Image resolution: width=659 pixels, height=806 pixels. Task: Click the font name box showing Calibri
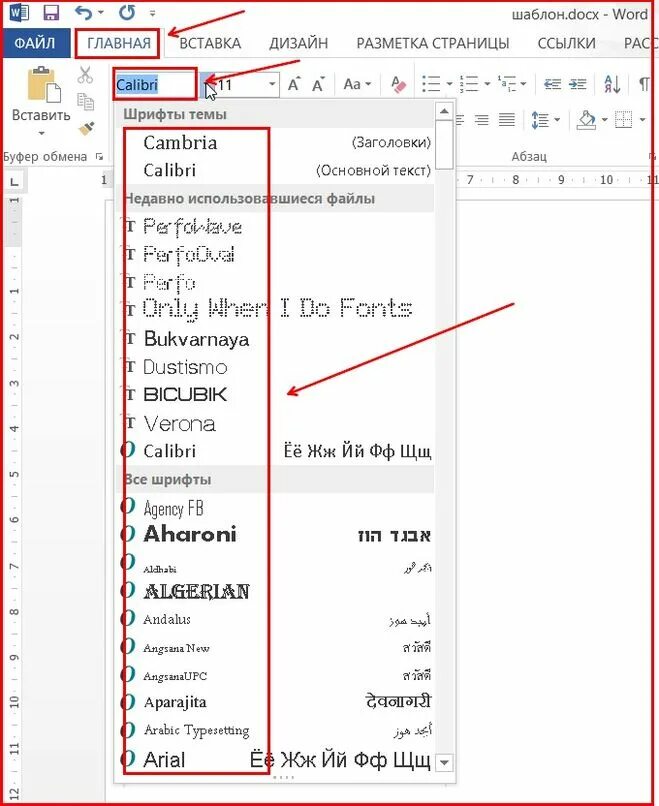click(x=154, y=84)
